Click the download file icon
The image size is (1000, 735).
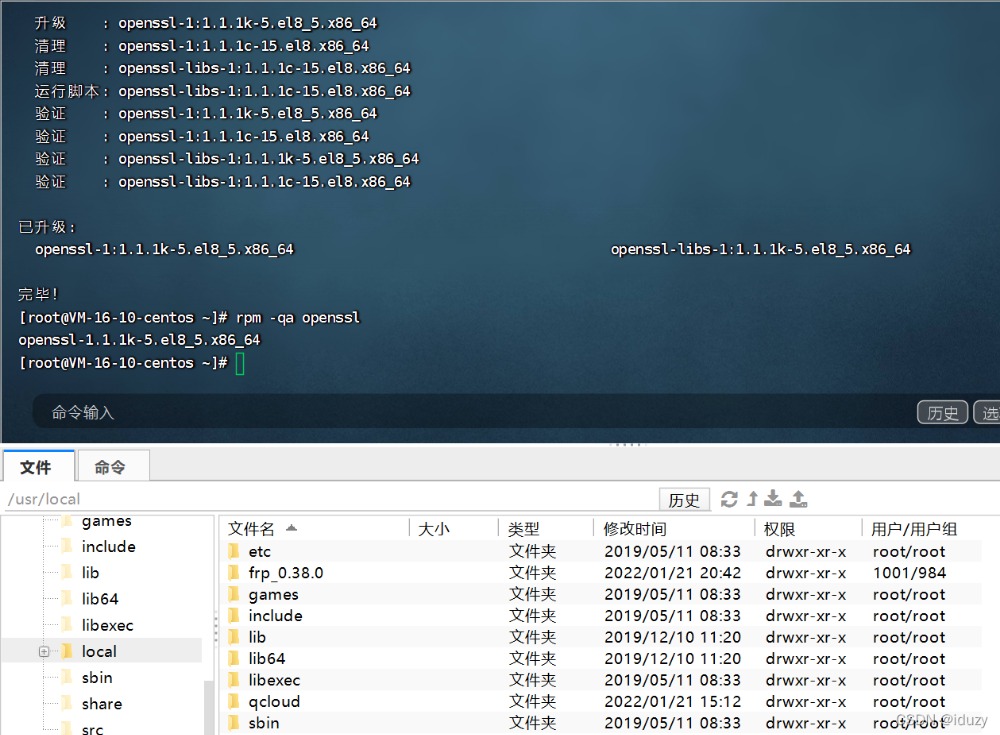[x=773, y=499]
